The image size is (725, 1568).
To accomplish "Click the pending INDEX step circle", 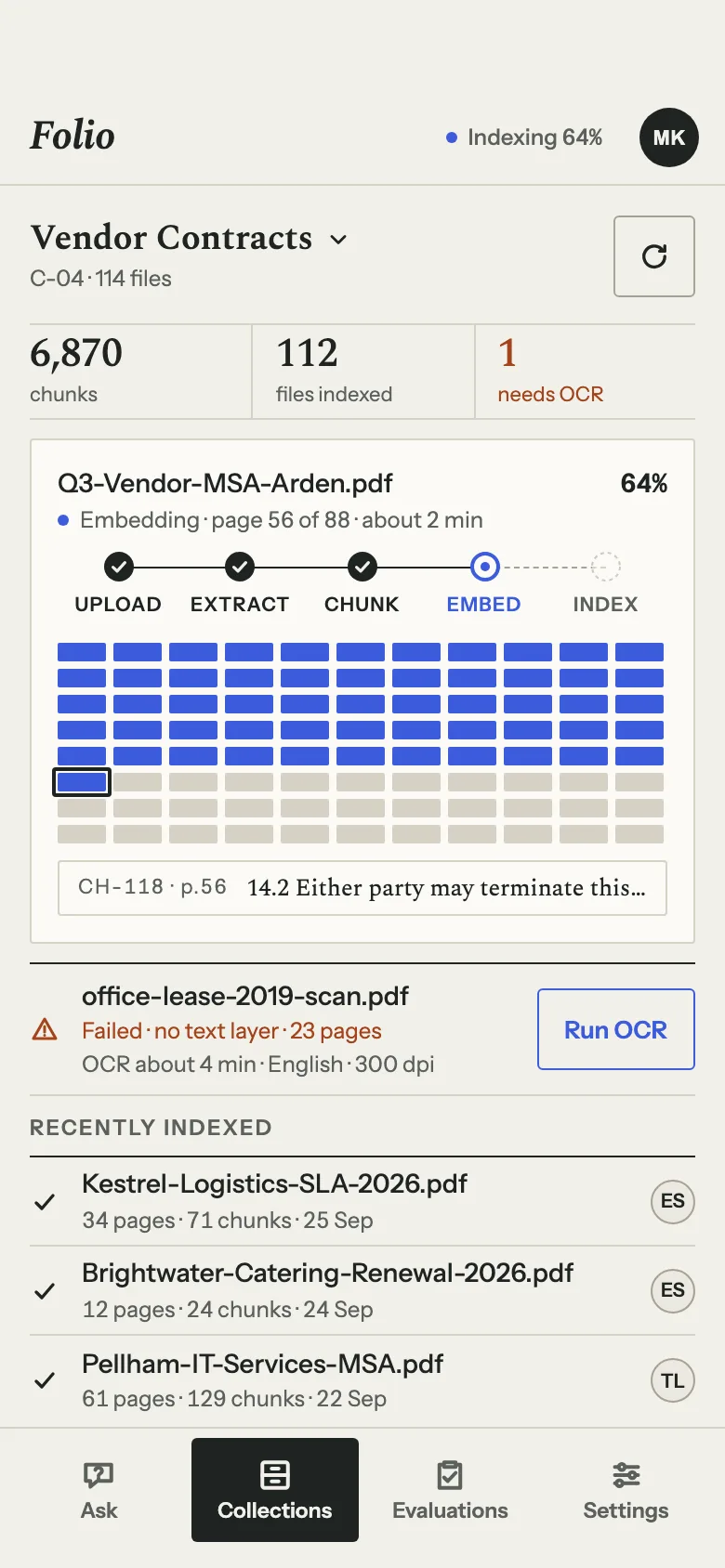I will (x=606, y=566).
